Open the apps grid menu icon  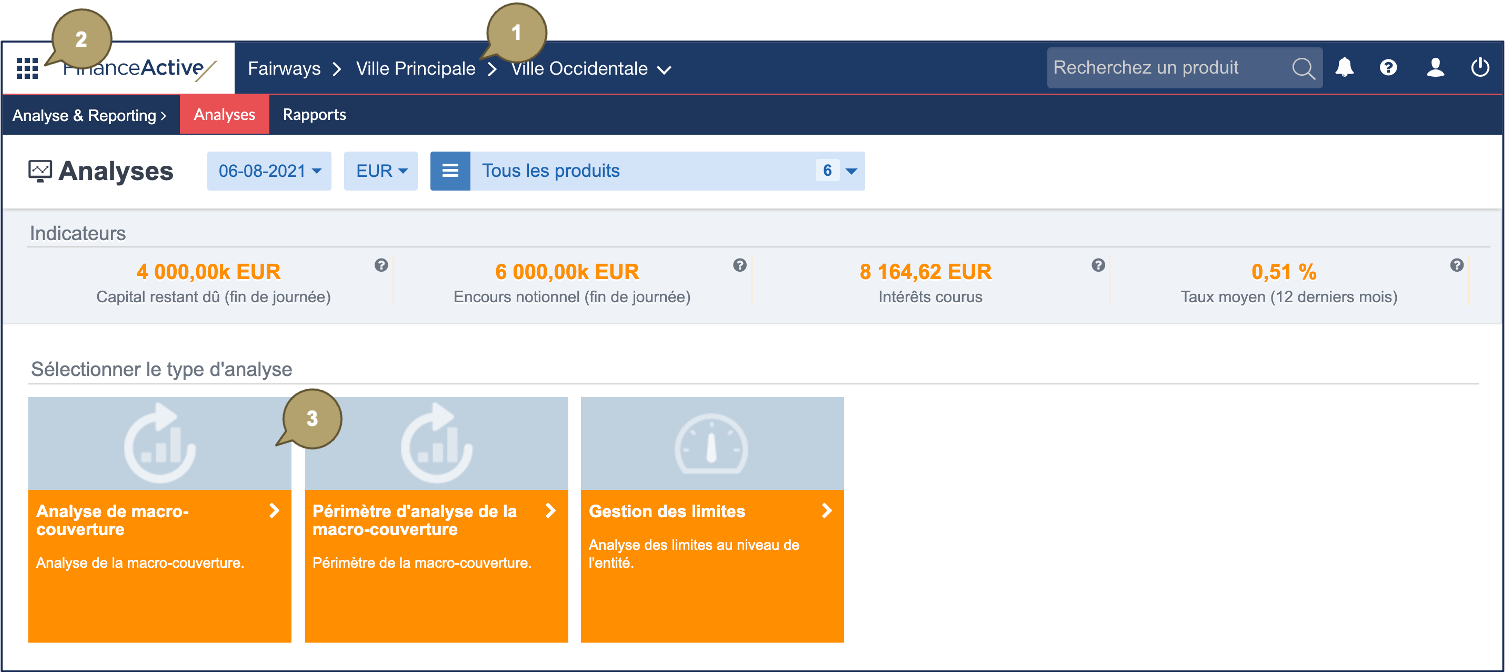point(28,69)
